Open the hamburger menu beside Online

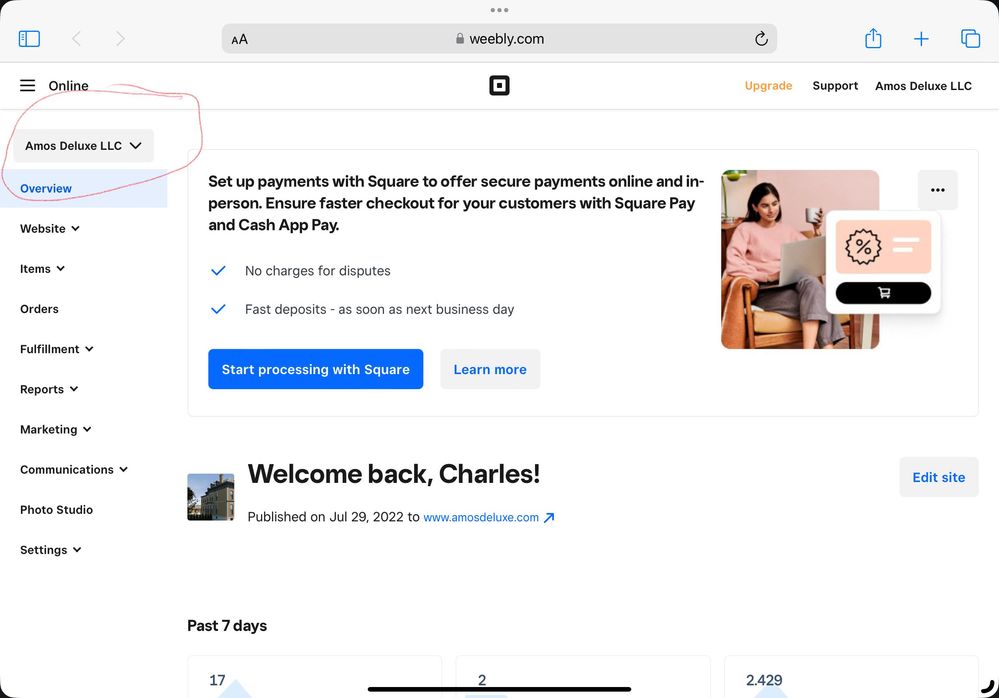(28, 86)
